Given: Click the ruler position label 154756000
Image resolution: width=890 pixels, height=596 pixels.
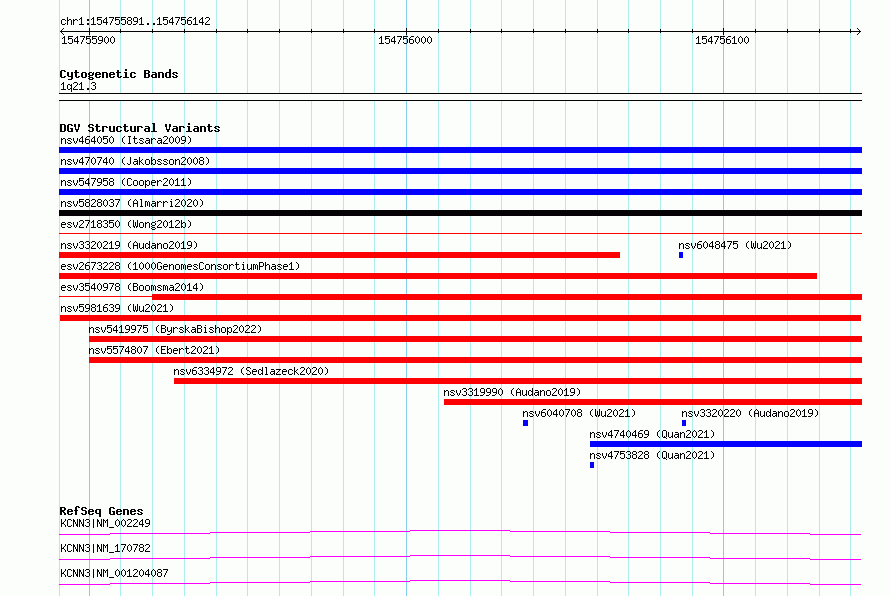Looking at the screenshot, I should (x=405, y=40).
